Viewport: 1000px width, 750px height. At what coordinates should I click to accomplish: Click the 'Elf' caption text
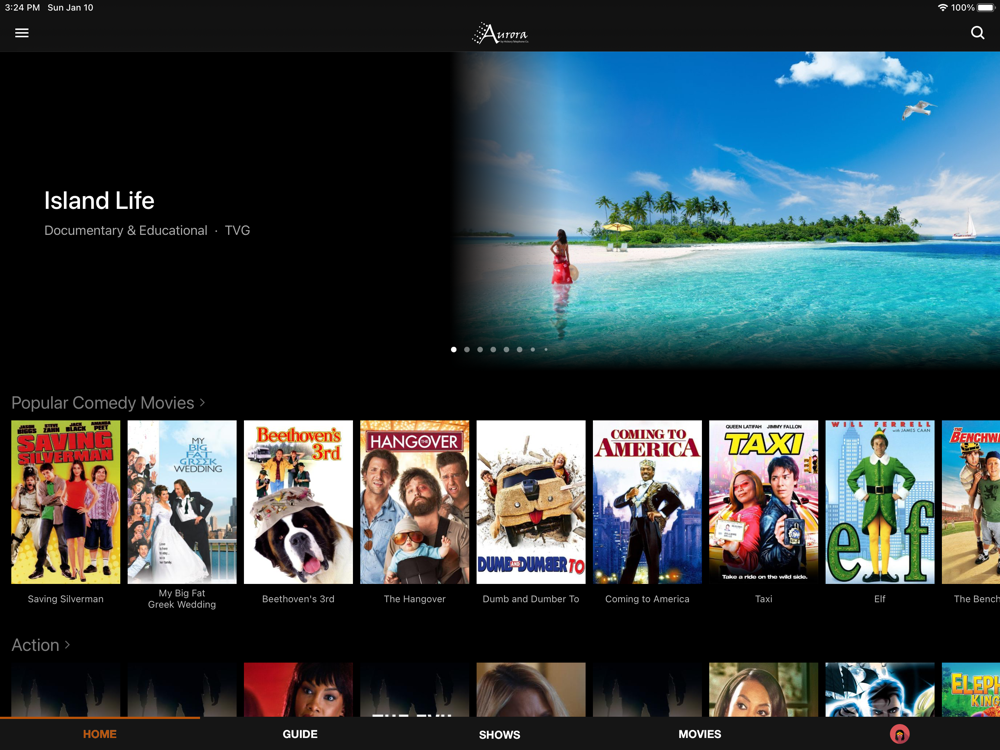[x=880, y=599]
